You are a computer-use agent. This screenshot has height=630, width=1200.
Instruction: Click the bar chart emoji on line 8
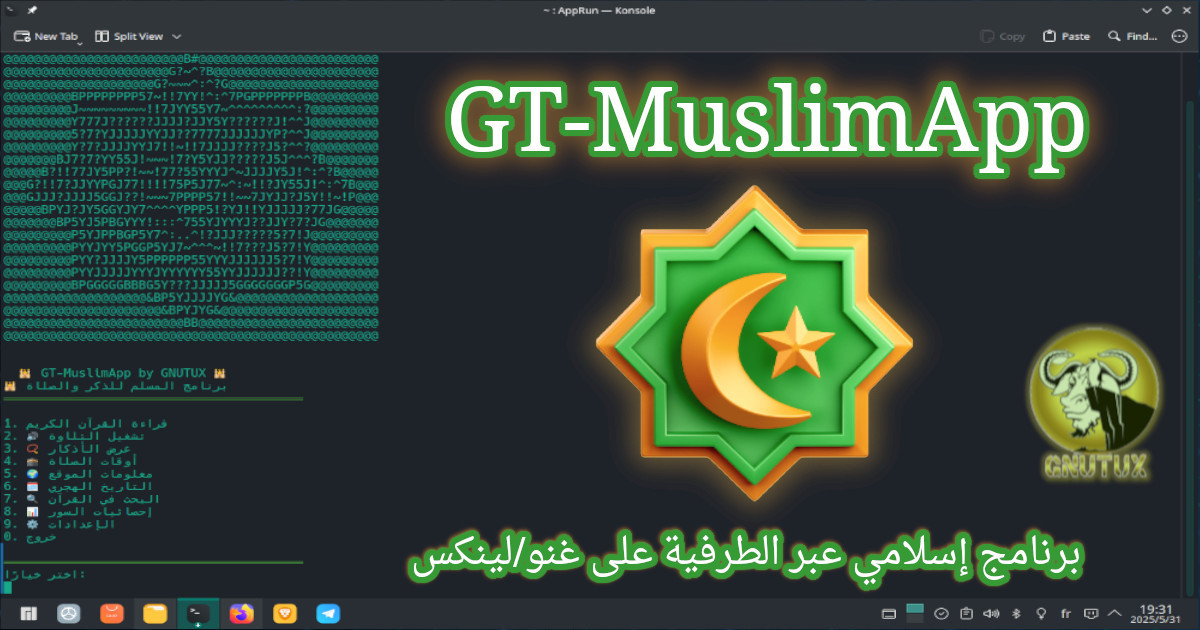[x=32, y=512]
